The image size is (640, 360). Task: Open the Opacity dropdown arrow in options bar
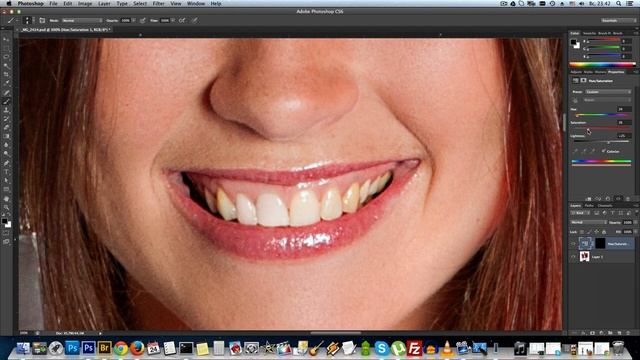(134, 20)
